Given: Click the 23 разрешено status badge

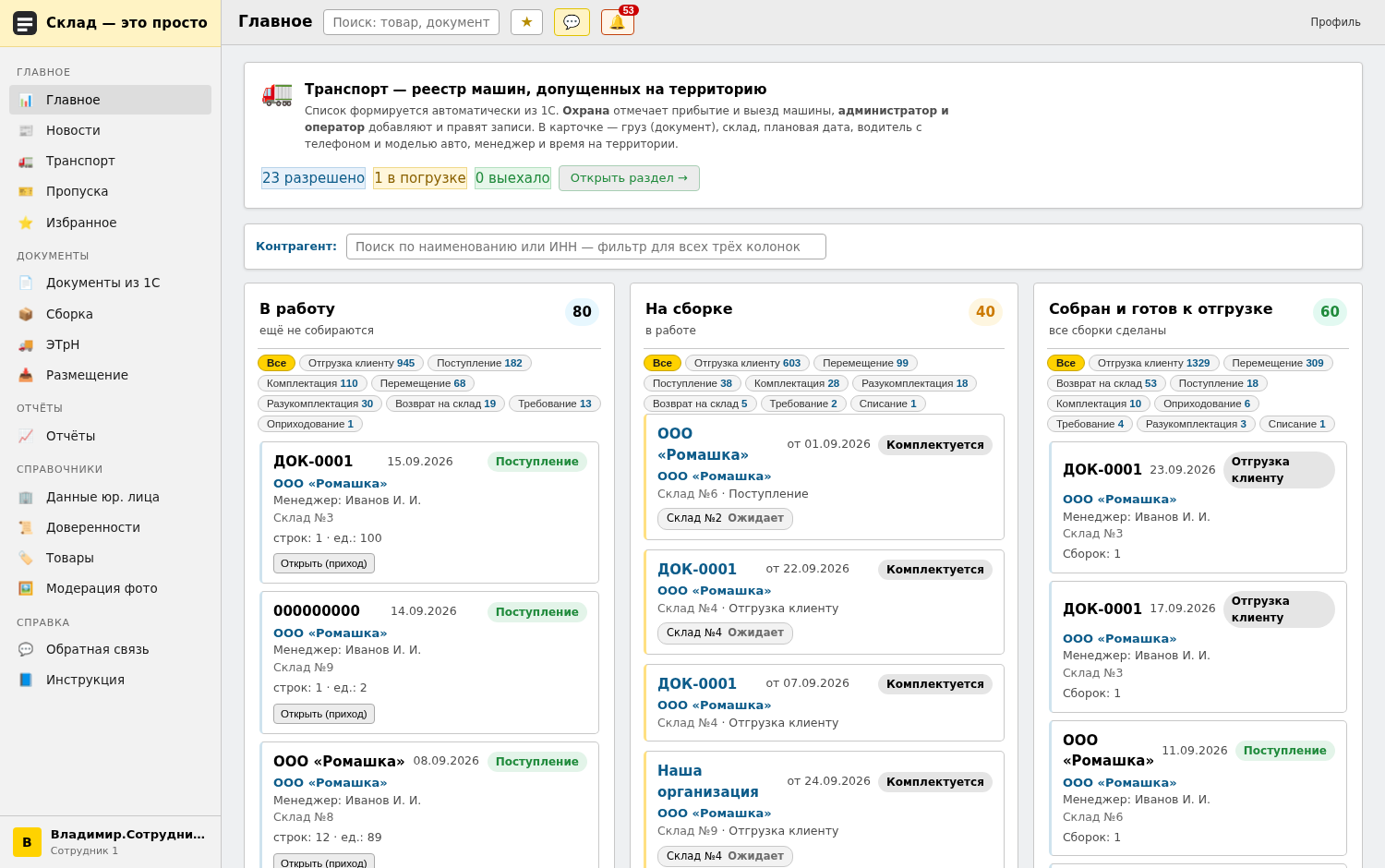Looking at the screenshot, I should coord(313,178).
